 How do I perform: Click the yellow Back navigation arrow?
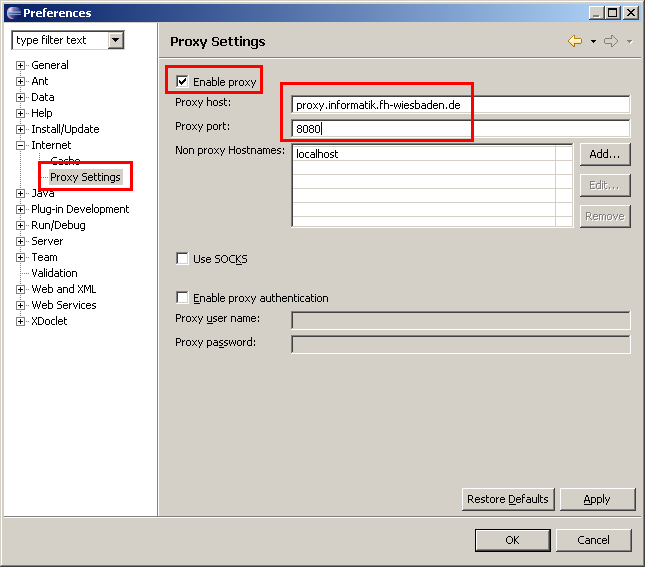pyautogui.click(x=575, y=41)
